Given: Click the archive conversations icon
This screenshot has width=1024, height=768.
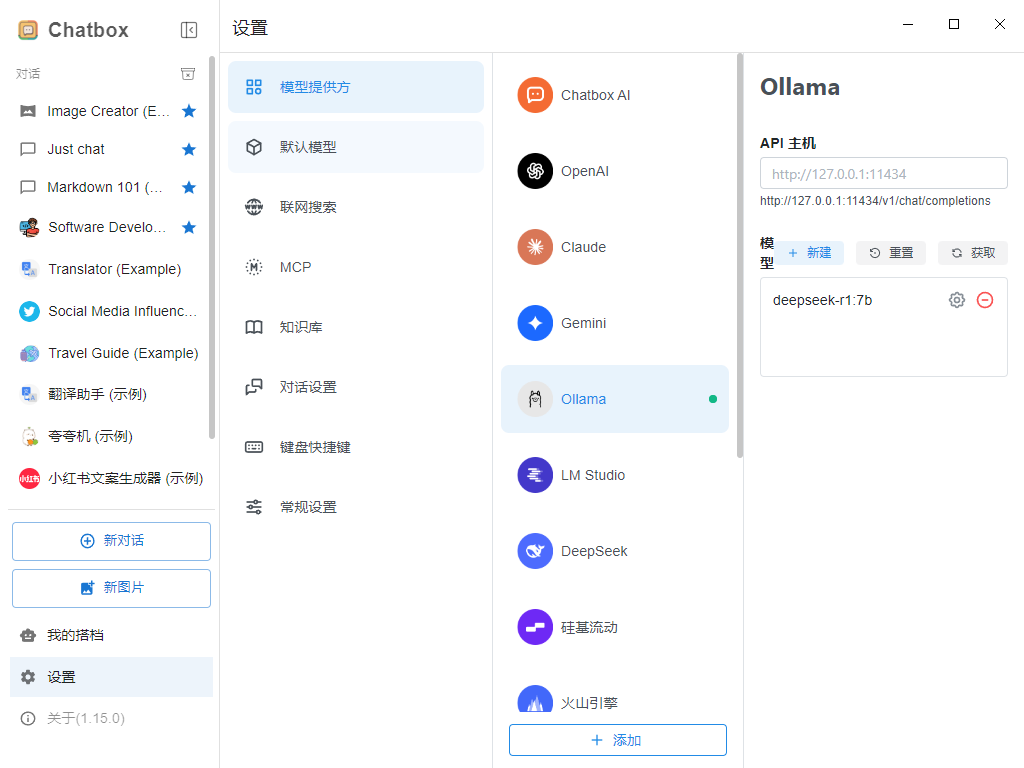Looking at the screenshot, I should pyautogui.click(x=187, y=74).
